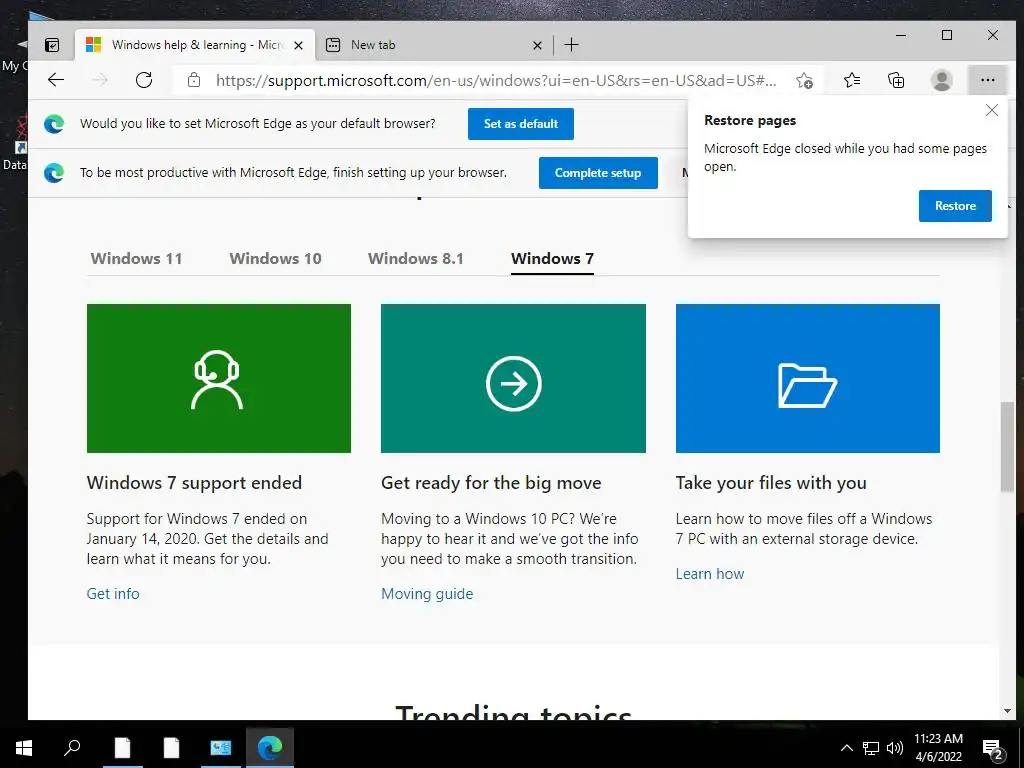Open the profile avatar icon
The image size is (1024, 768).
pyautogui.click(x=941, y=80)
